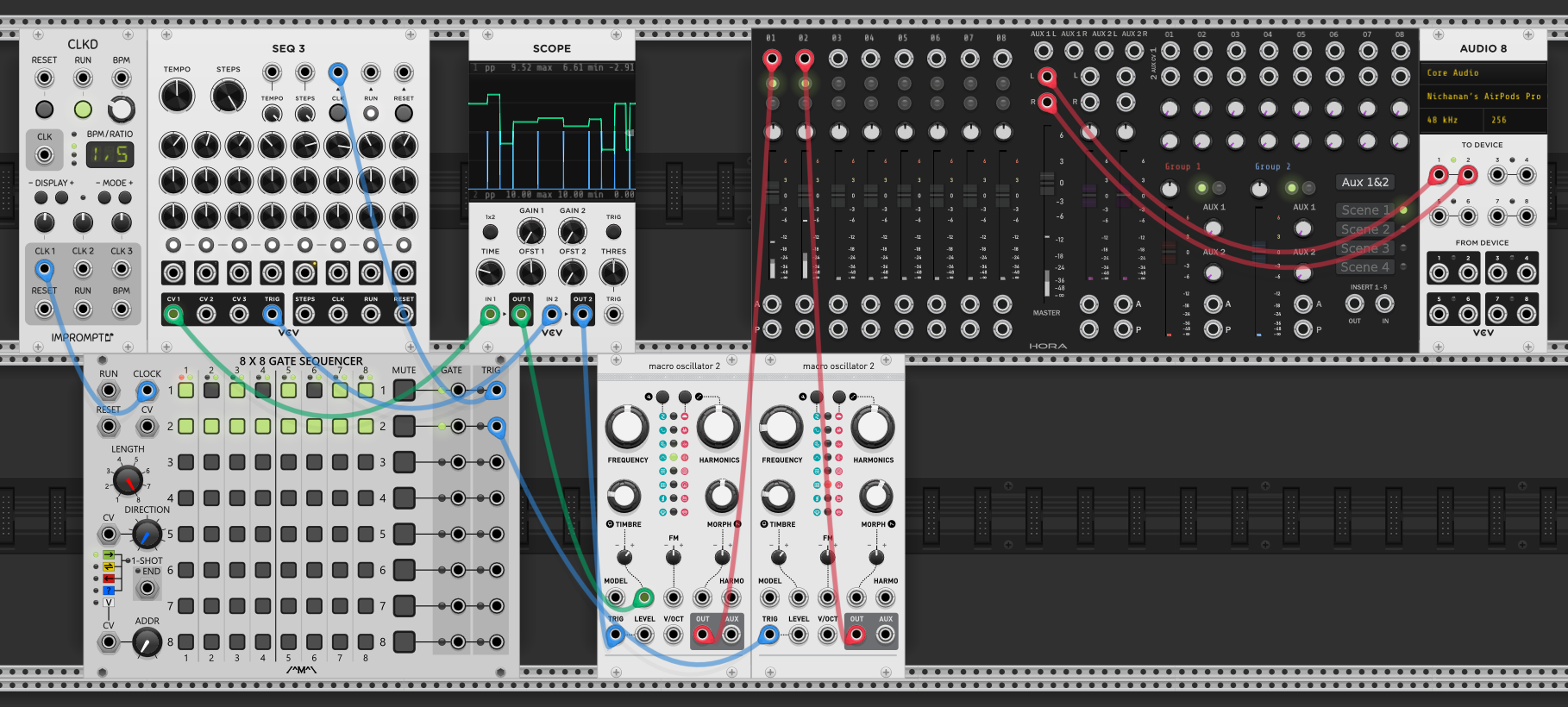Click the mixer AUX 1 L jack
Viewport: 1568px width, 707px height.
pos(1044,51)
